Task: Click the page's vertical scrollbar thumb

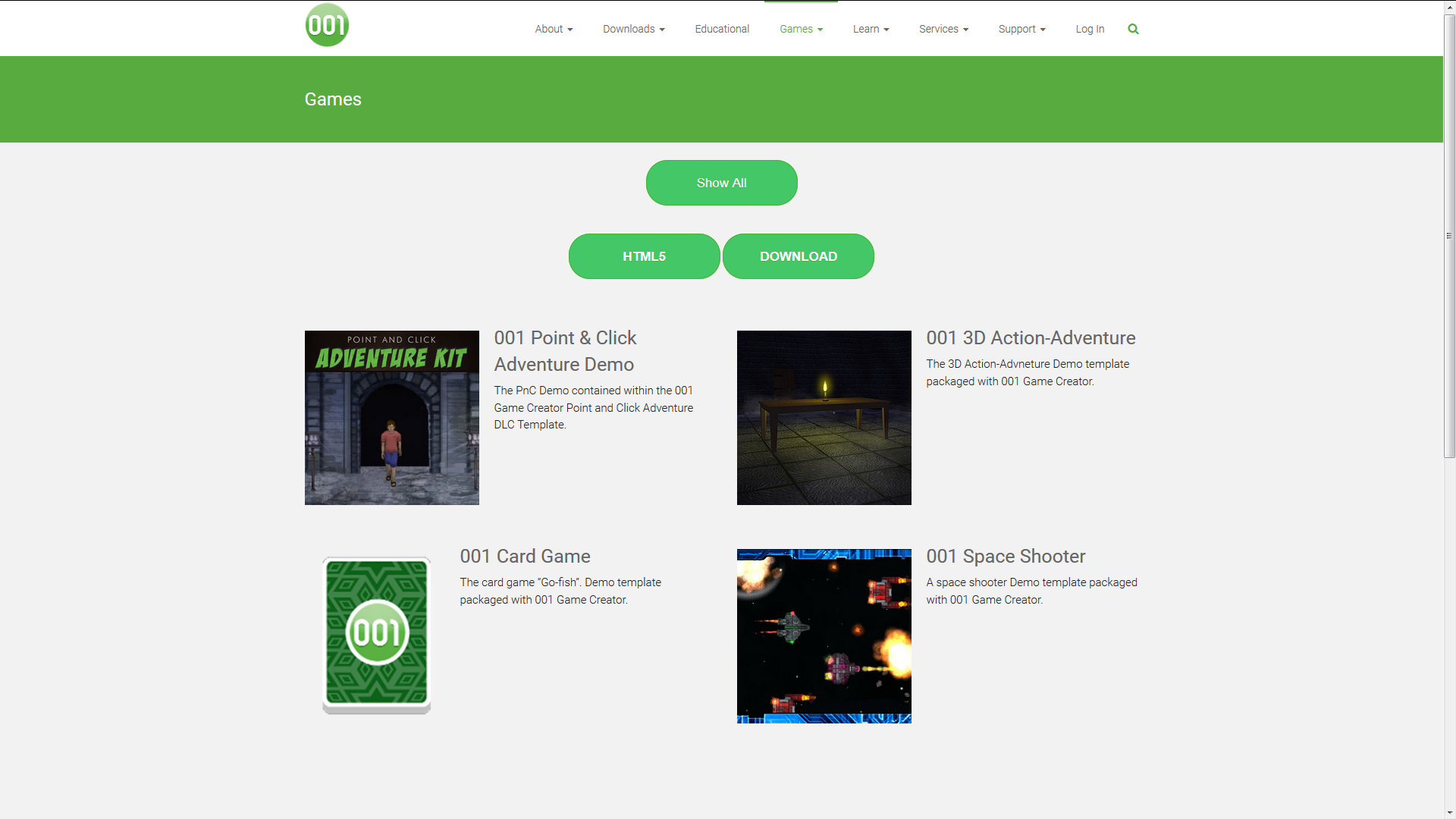Action: click(x=1449, y=236)
